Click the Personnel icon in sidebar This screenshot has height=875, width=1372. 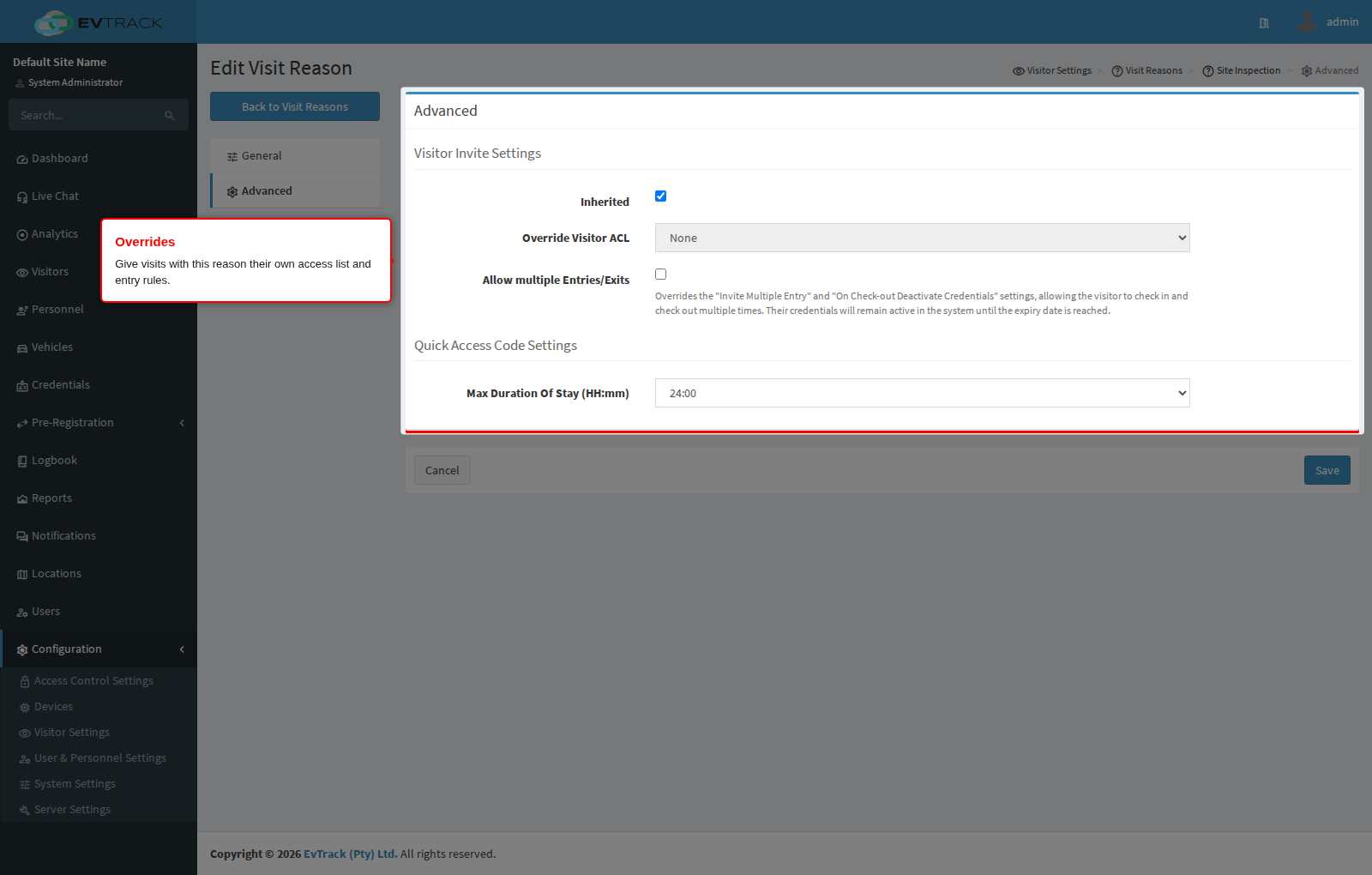pyautogui.click(x=22, y=311)
